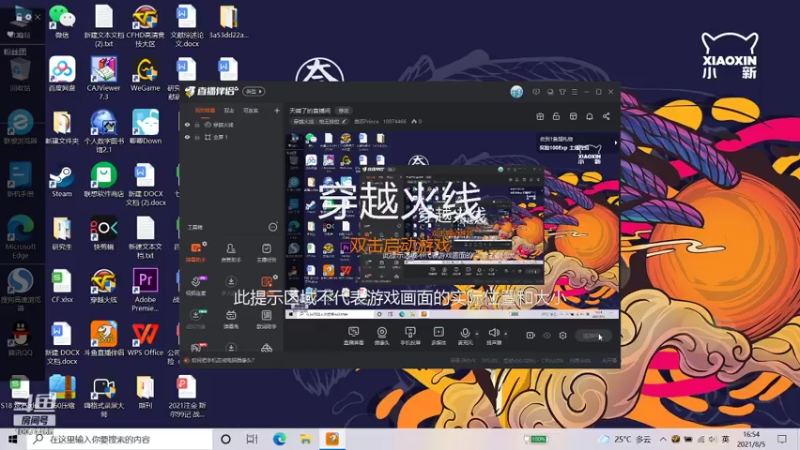Select the WPS Office desktop shortcut
800x450 pixels.
[x=145, y=339]
